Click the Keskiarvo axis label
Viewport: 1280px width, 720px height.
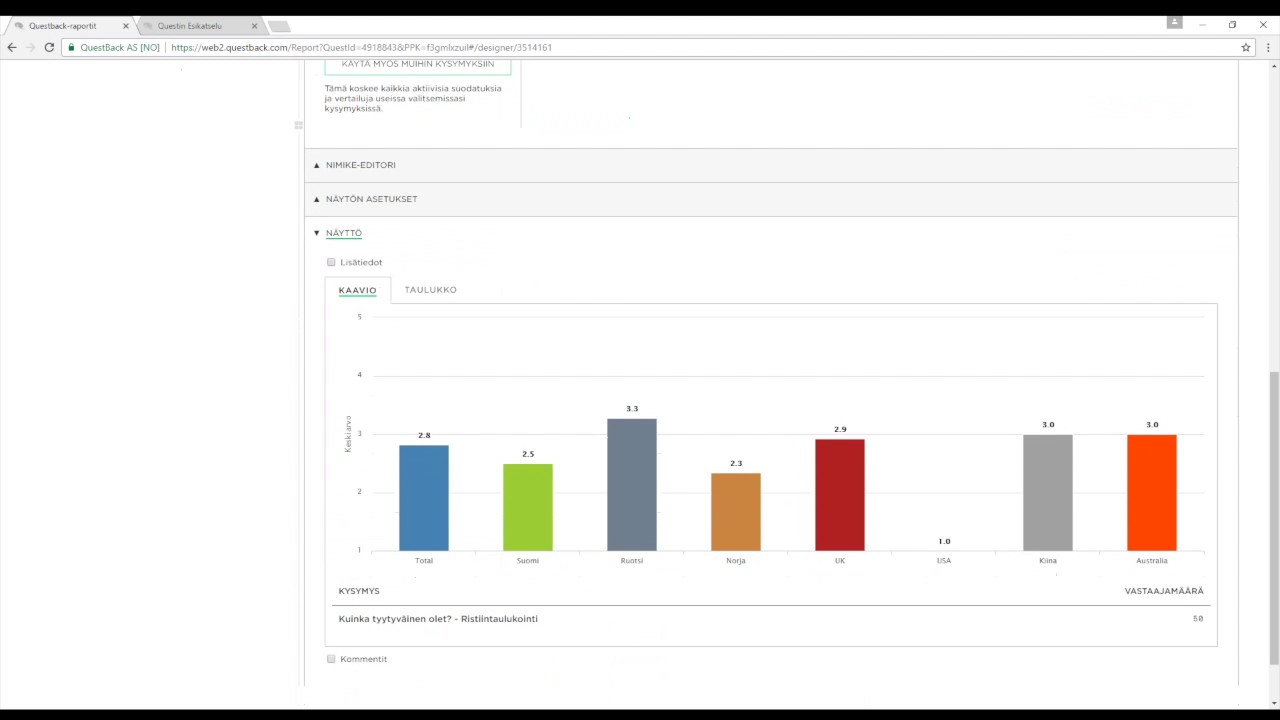pos(349,434)
